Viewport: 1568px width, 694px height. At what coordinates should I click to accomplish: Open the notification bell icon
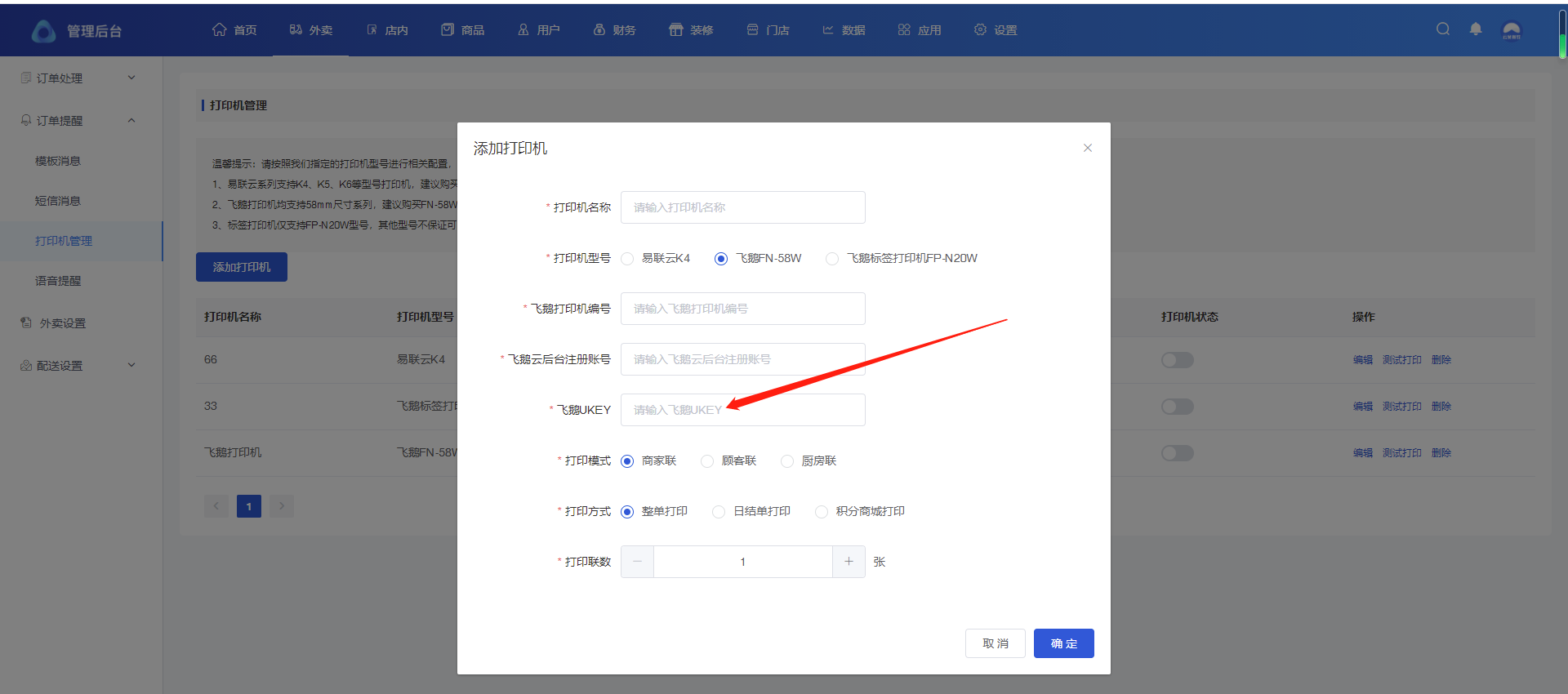click(1476, 29)
